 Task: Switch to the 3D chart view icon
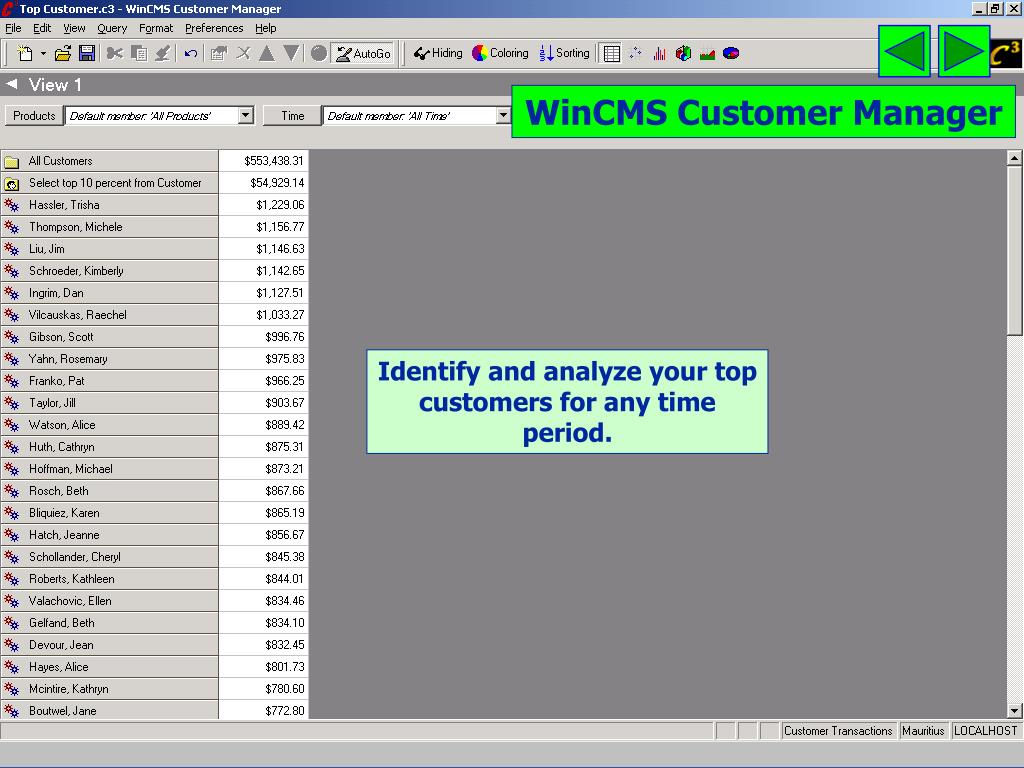tap(683, 54)
